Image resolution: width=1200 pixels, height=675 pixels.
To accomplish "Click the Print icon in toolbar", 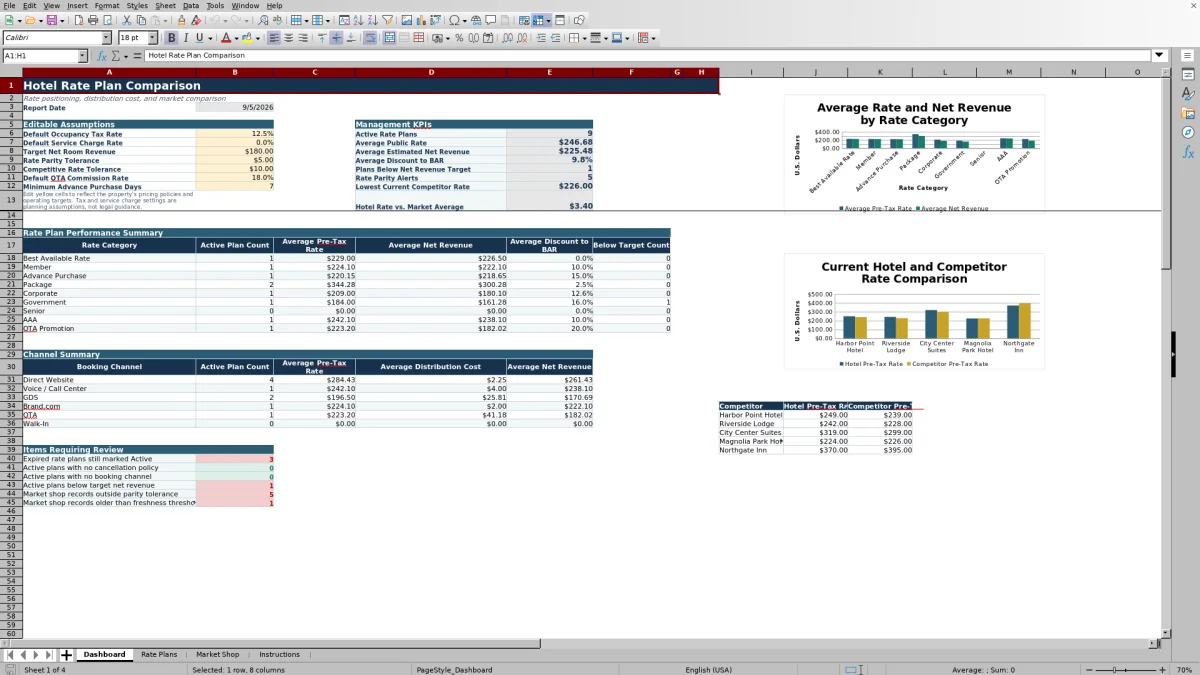I will point(93,20).
